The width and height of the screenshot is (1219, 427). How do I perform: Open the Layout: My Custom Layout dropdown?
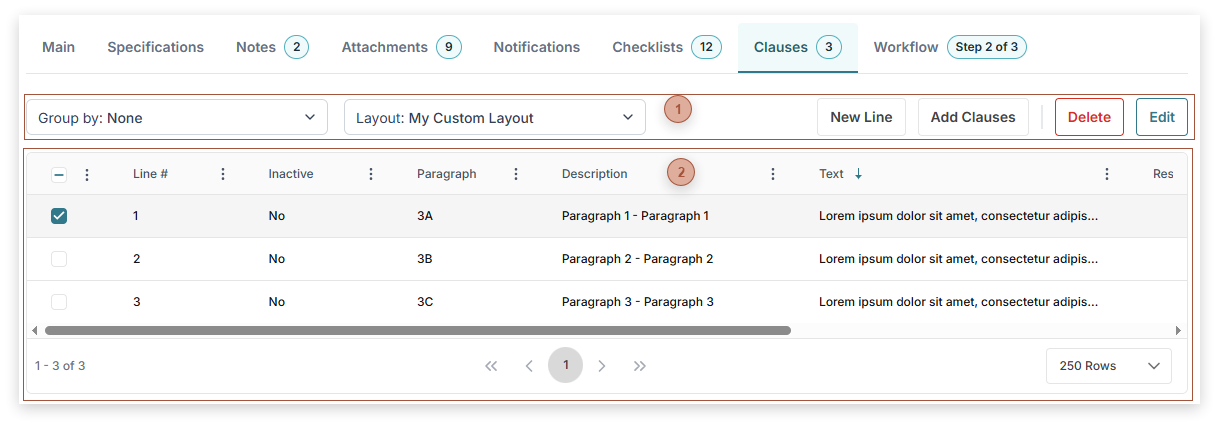tap(494, 118)
